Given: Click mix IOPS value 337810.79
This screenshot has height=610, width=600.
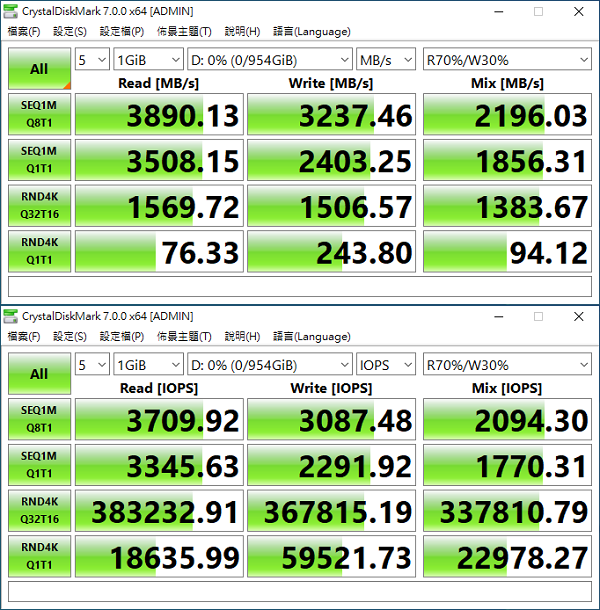Looking at the screenshot, I should 507,510.
